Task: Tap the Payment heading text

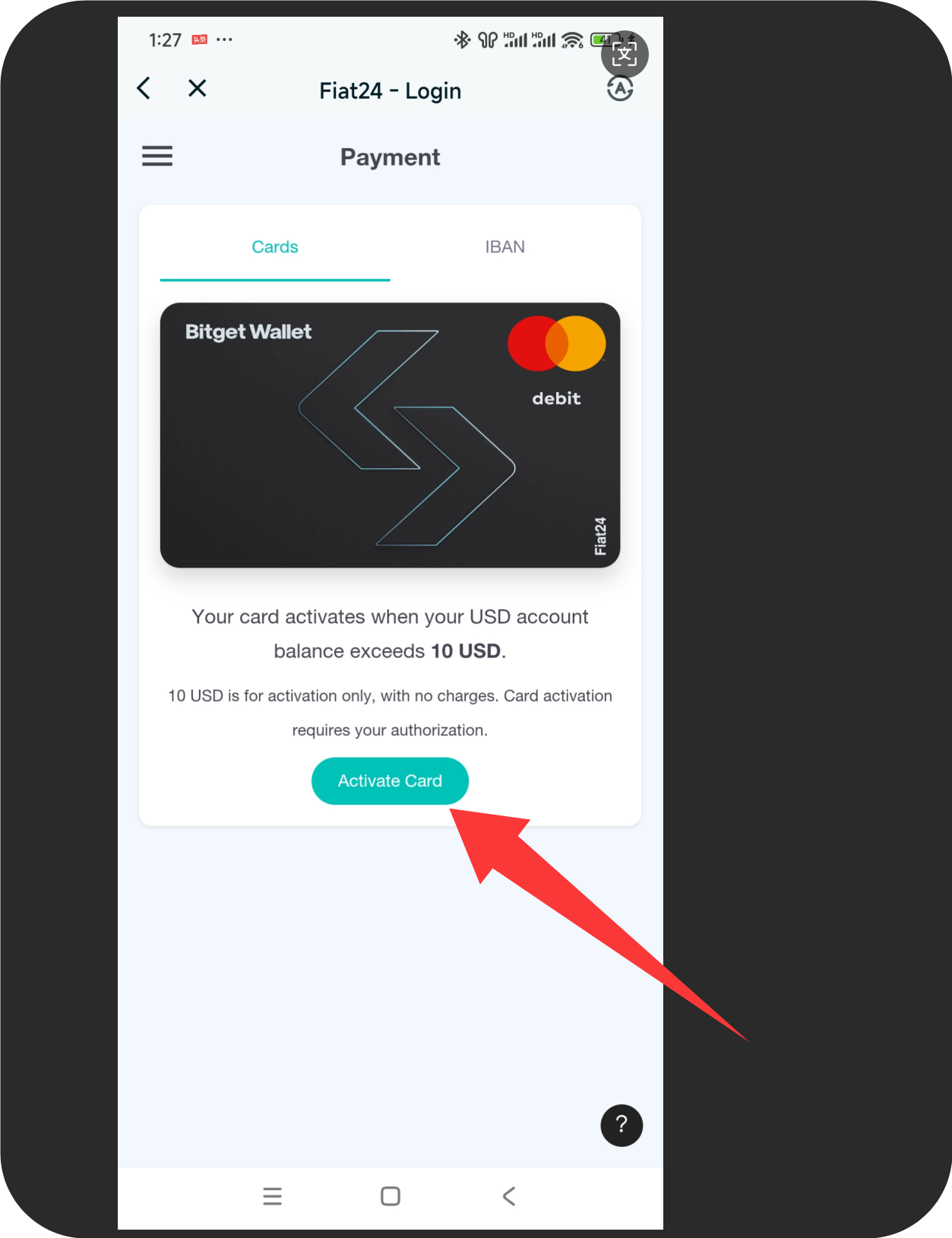Action: coord(390,157)
